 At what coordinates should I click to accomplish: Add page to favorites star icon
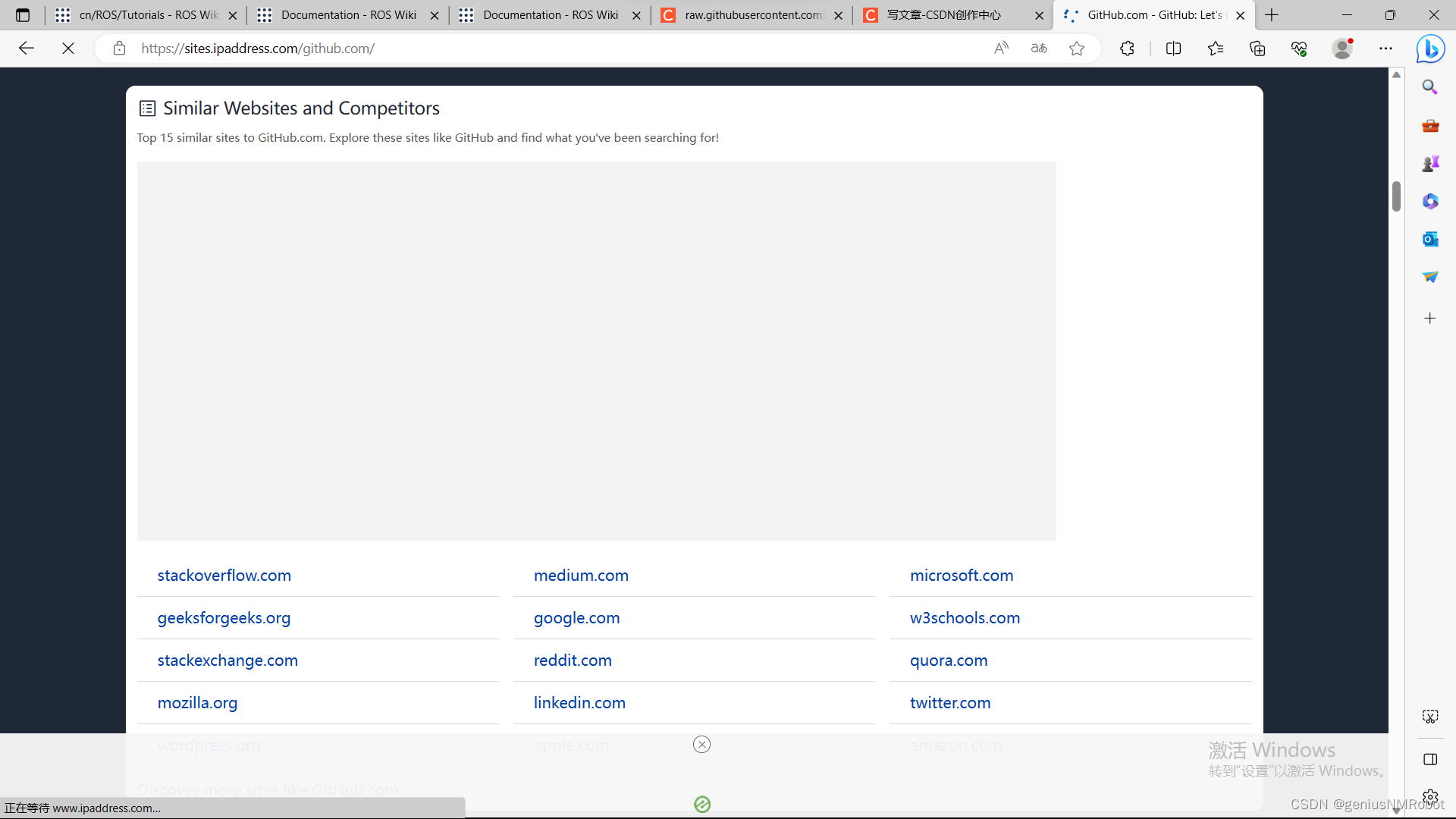[x=1077, y=49]
